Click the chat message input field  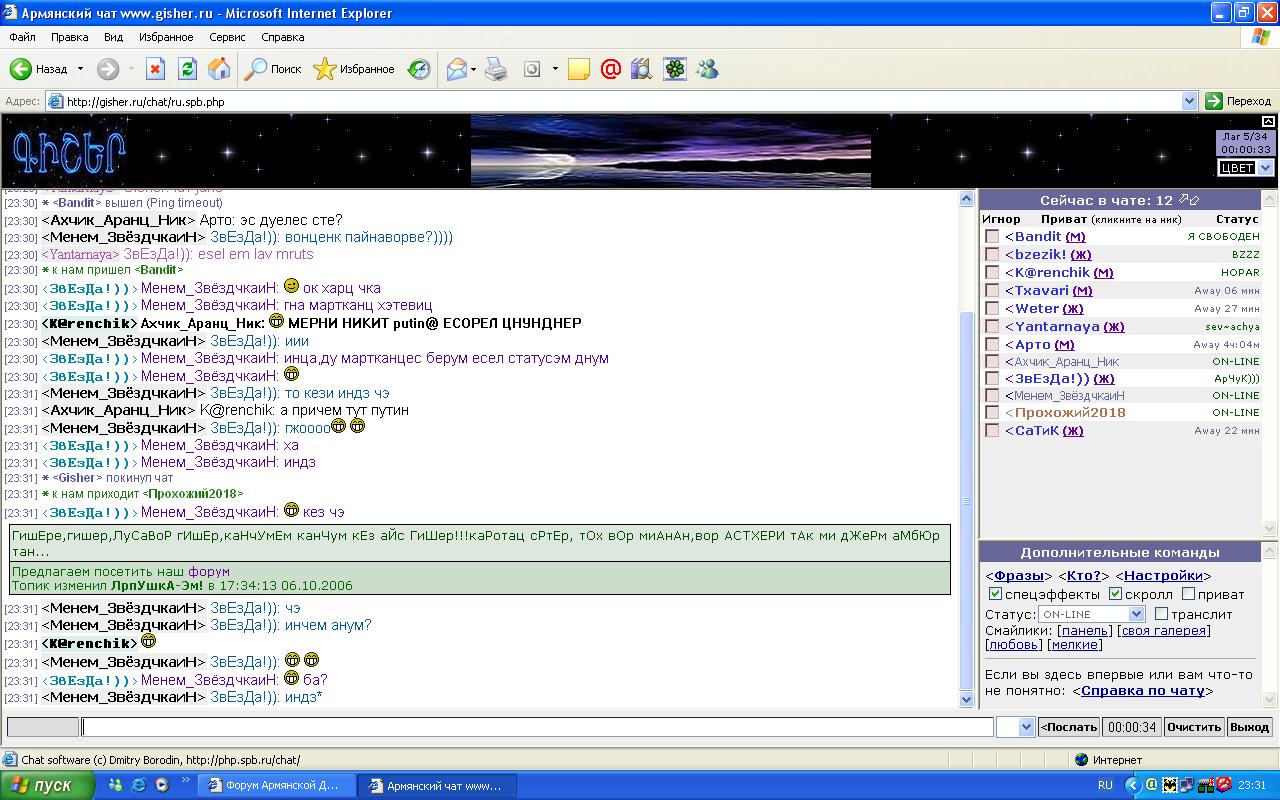tap(537, 727)
